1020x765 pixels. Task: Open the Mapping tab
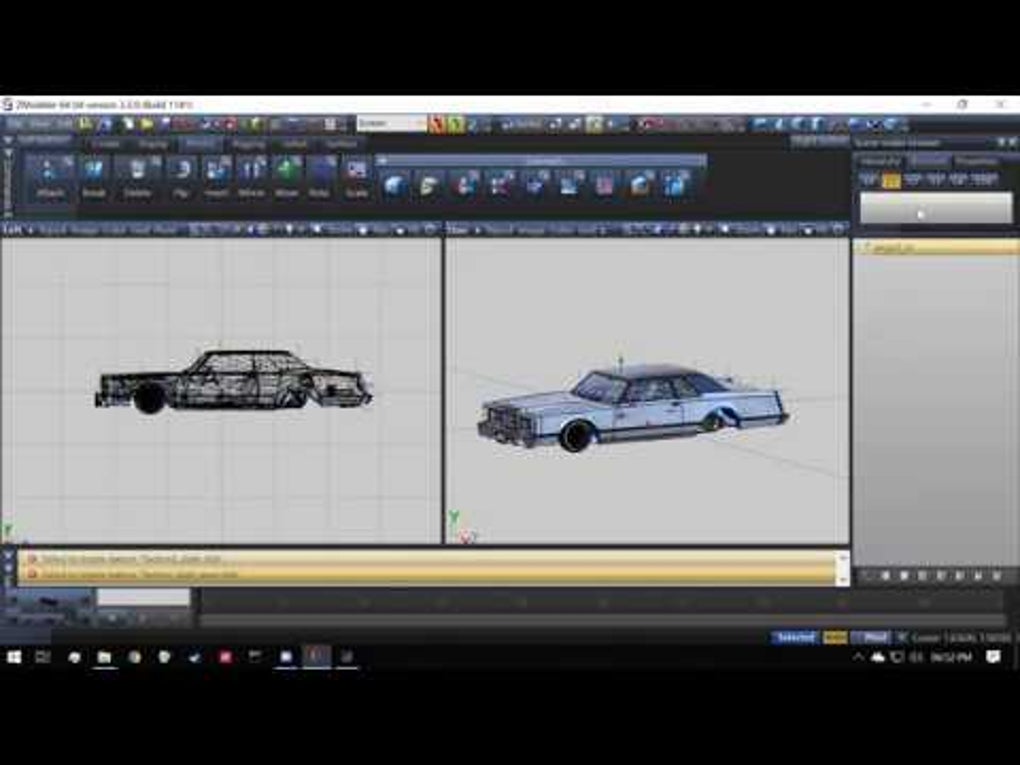(248, 144)
